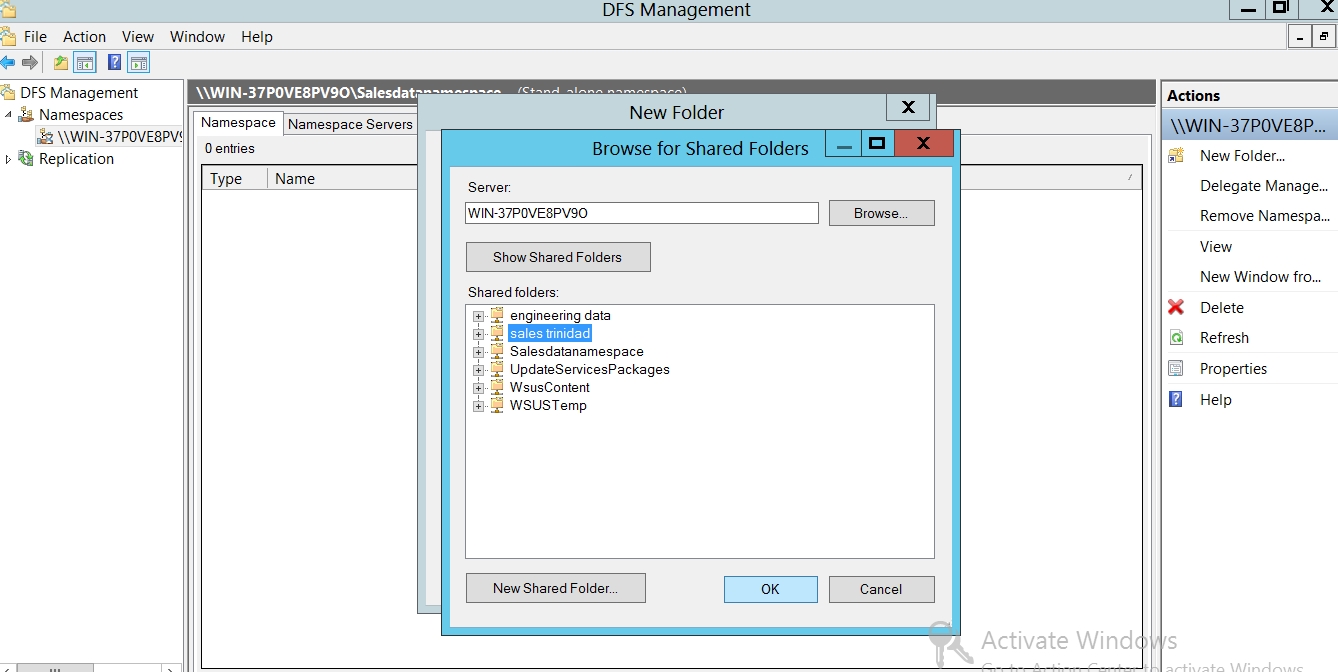The width and height of the screenshot is (1338, 672).
Task: Click the Refresh icon in Actions pane
Action: pos(1176,338)
